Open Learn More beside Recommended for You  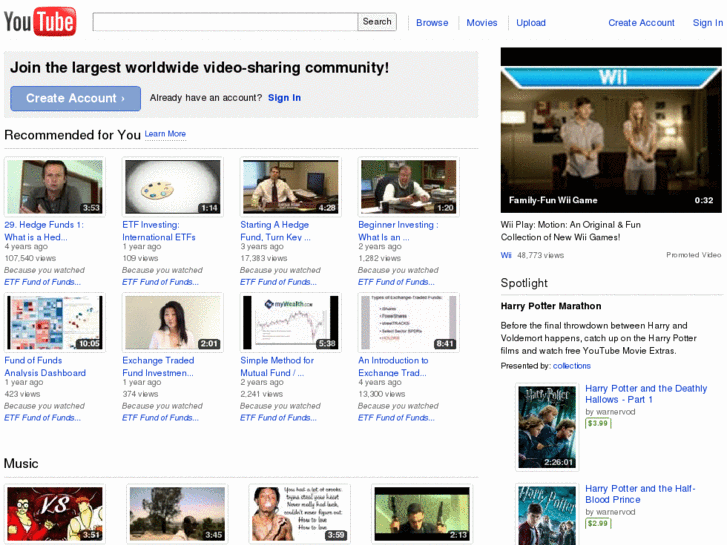165,134
